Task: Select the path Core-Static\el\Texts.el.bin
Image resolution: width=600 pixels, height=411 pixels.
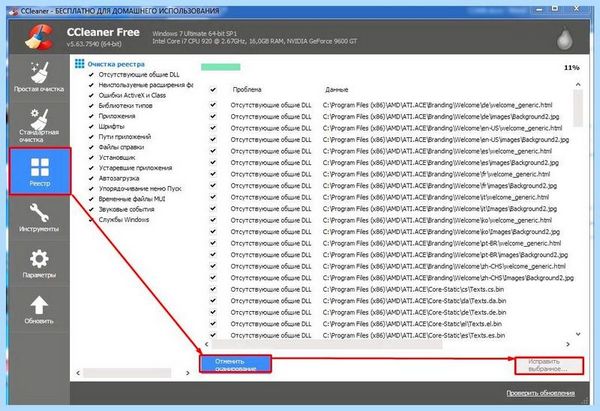Action: (412, 324)
